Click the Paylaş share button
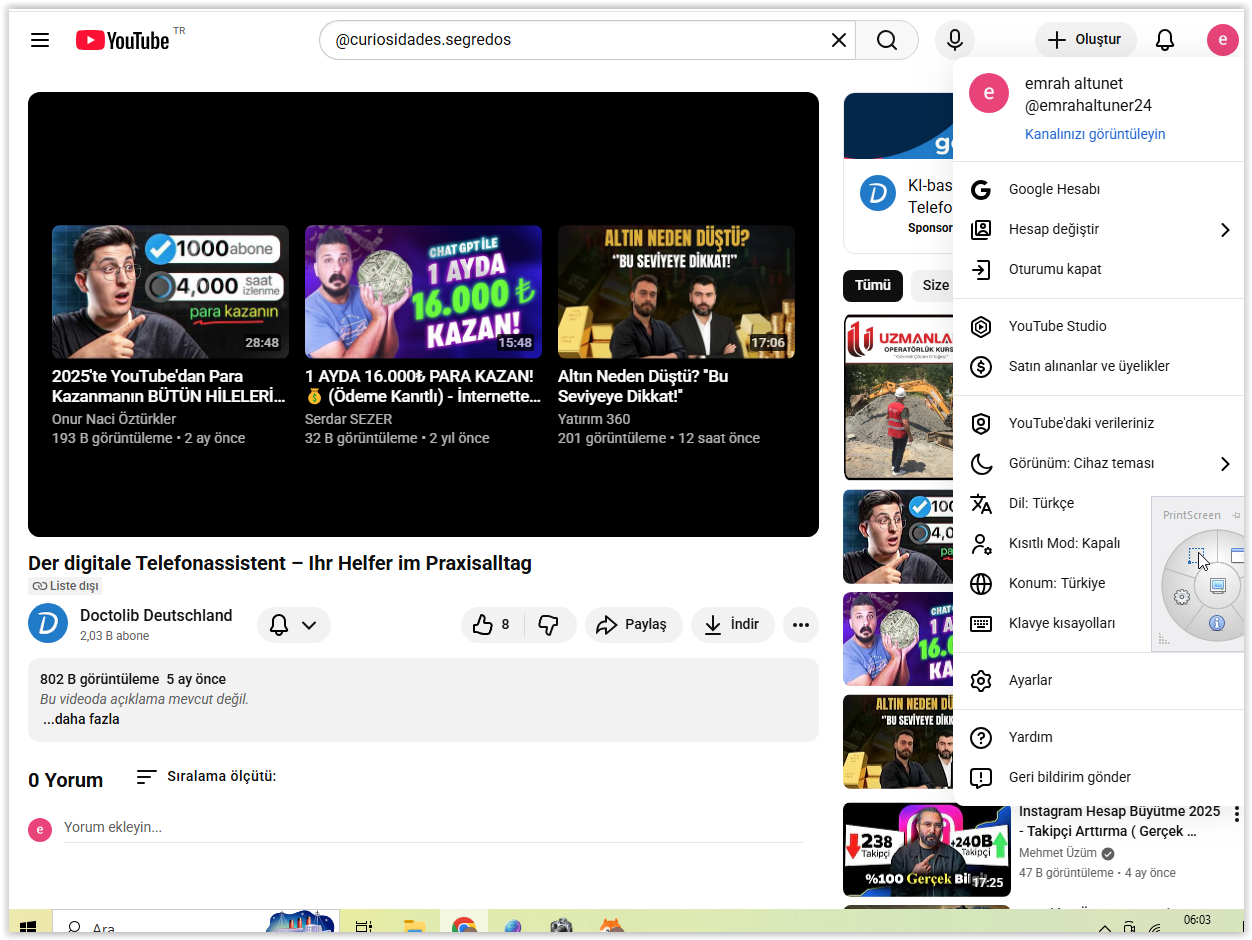 (634, 625)
